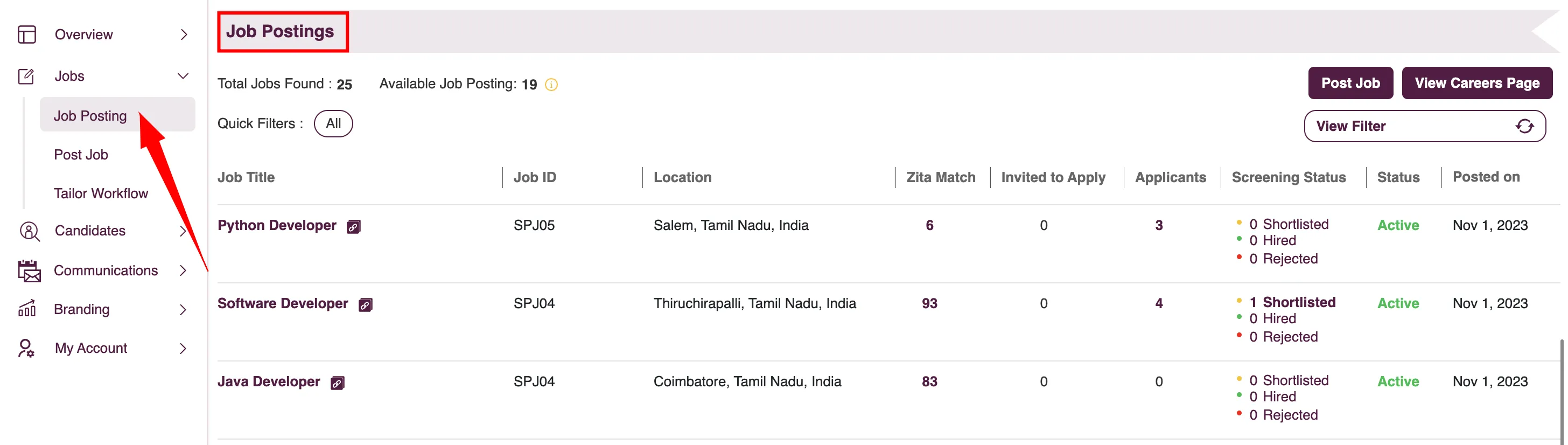
Task: Click the Communications calendar-mail icon
Action: [29, 271]
